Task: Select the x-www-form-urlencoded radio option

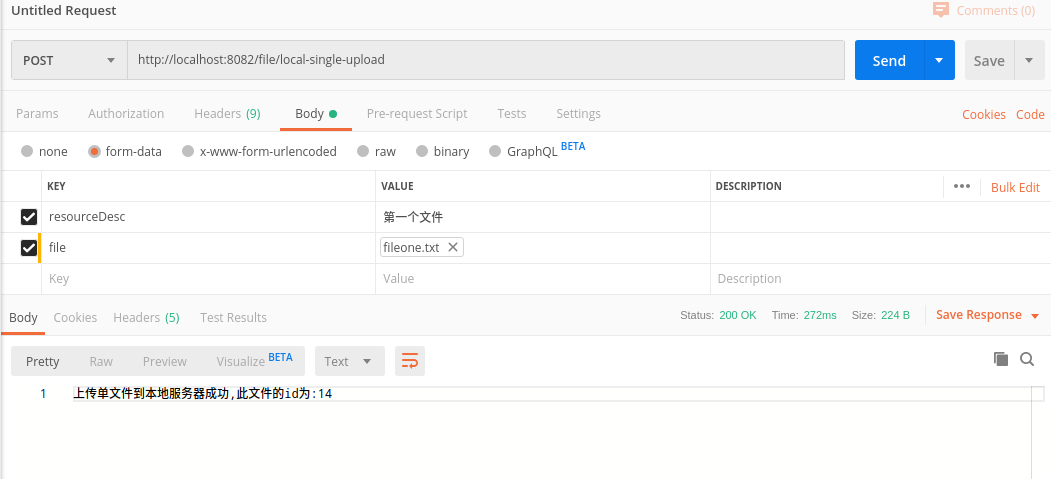Action: (187, 152)
